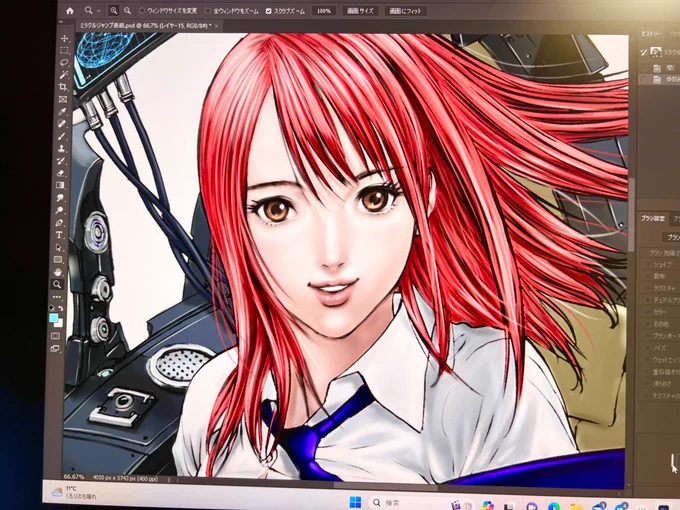Select the Rectangle shape tool
The image size is (680, 510).
point(58,259)
